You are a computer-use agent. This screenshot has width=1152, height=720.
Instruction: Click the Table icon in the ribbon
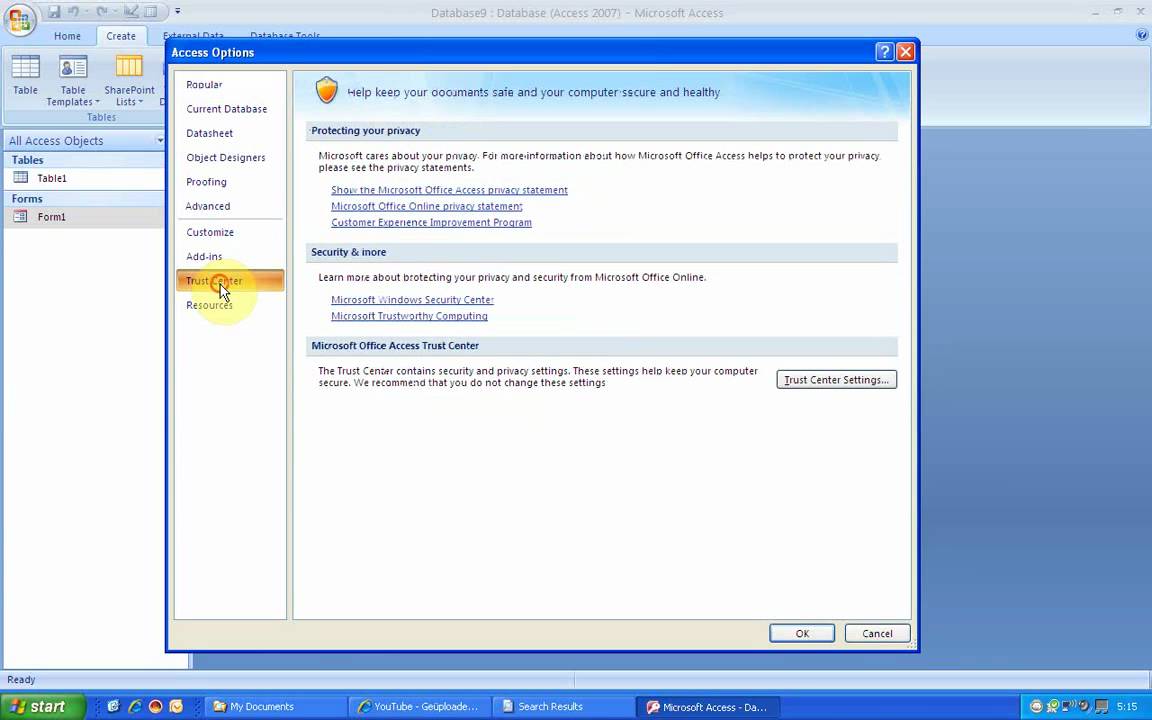[25, 75]
